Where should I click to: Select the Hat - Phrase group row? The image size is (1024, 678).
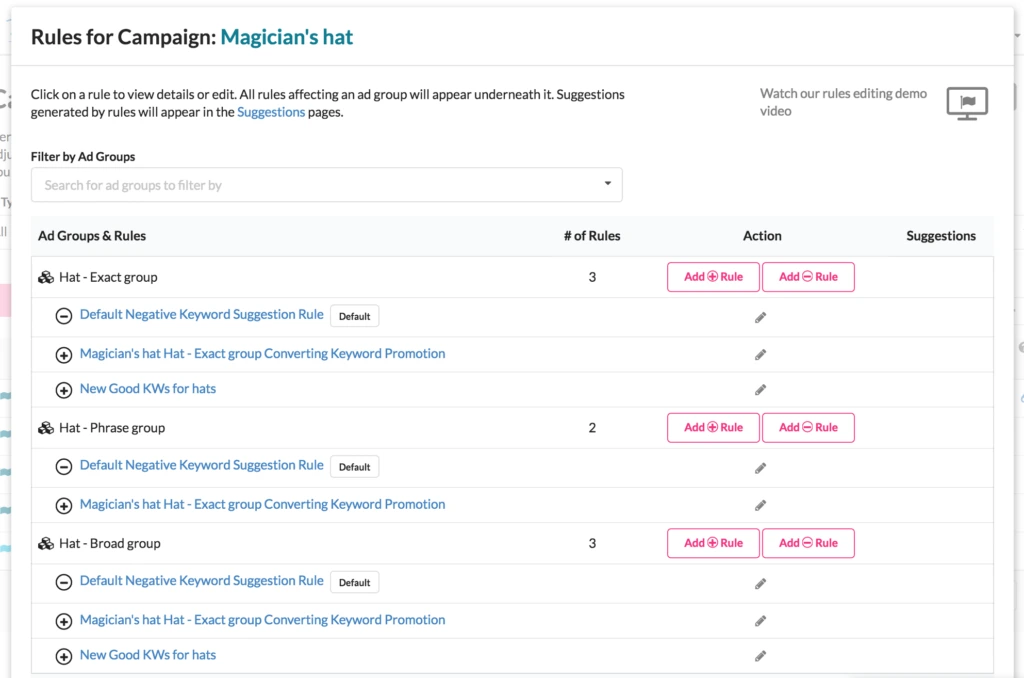(x=112, y=428)
